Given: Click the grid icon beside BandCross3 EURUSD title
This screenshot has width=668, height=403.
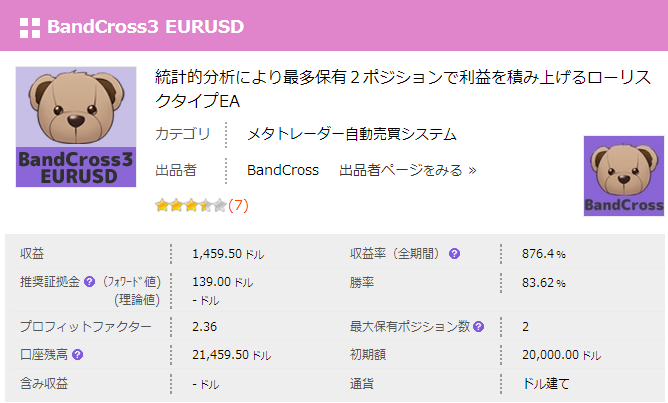Looking at the screenshot, I should (x=30, y=28).
